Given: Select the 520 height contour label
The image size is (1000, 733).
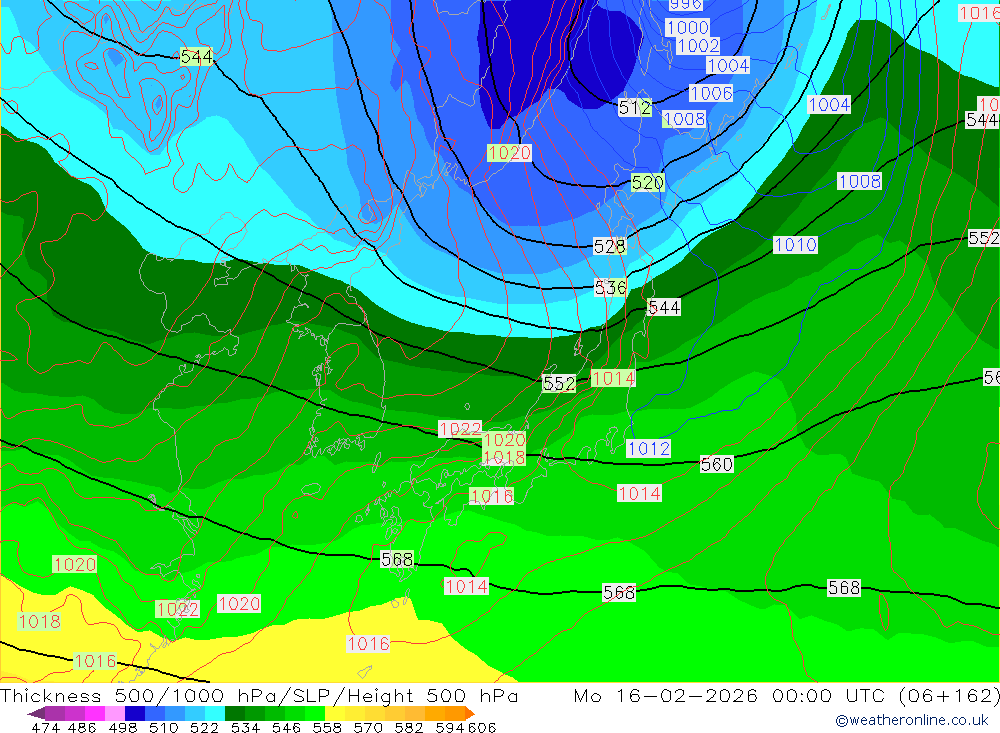Looking at the screenshot, I should point(647,183).
